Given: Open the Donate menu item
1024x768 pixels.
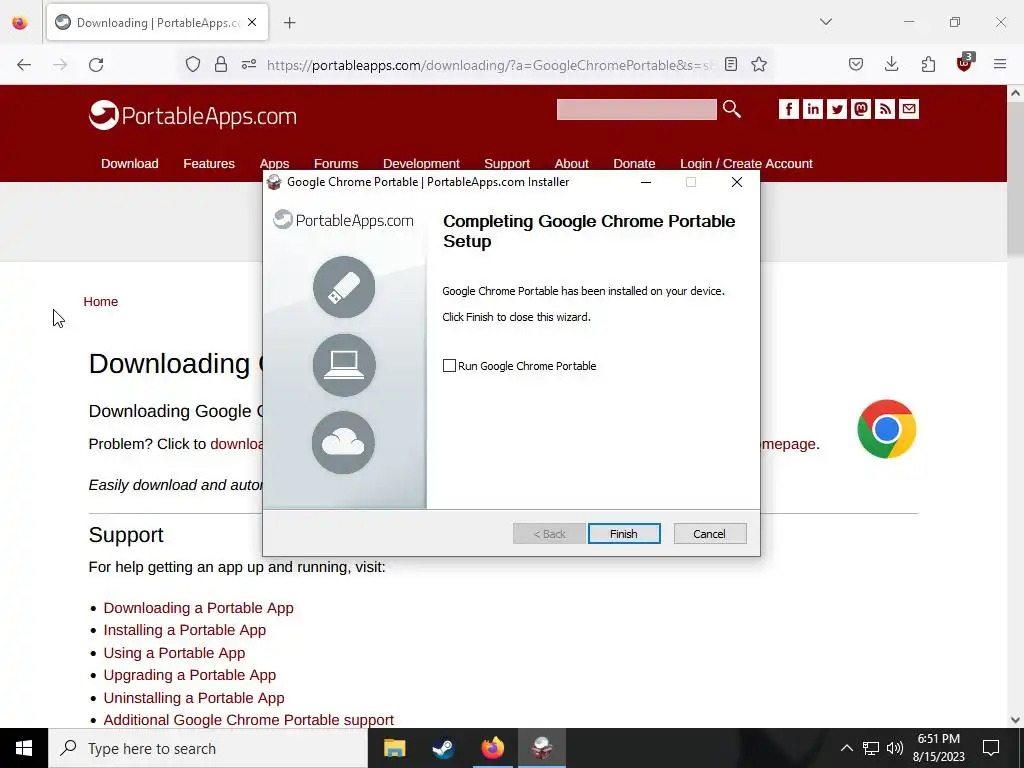Looking at the screenshot, I should [x=634, y=163].
